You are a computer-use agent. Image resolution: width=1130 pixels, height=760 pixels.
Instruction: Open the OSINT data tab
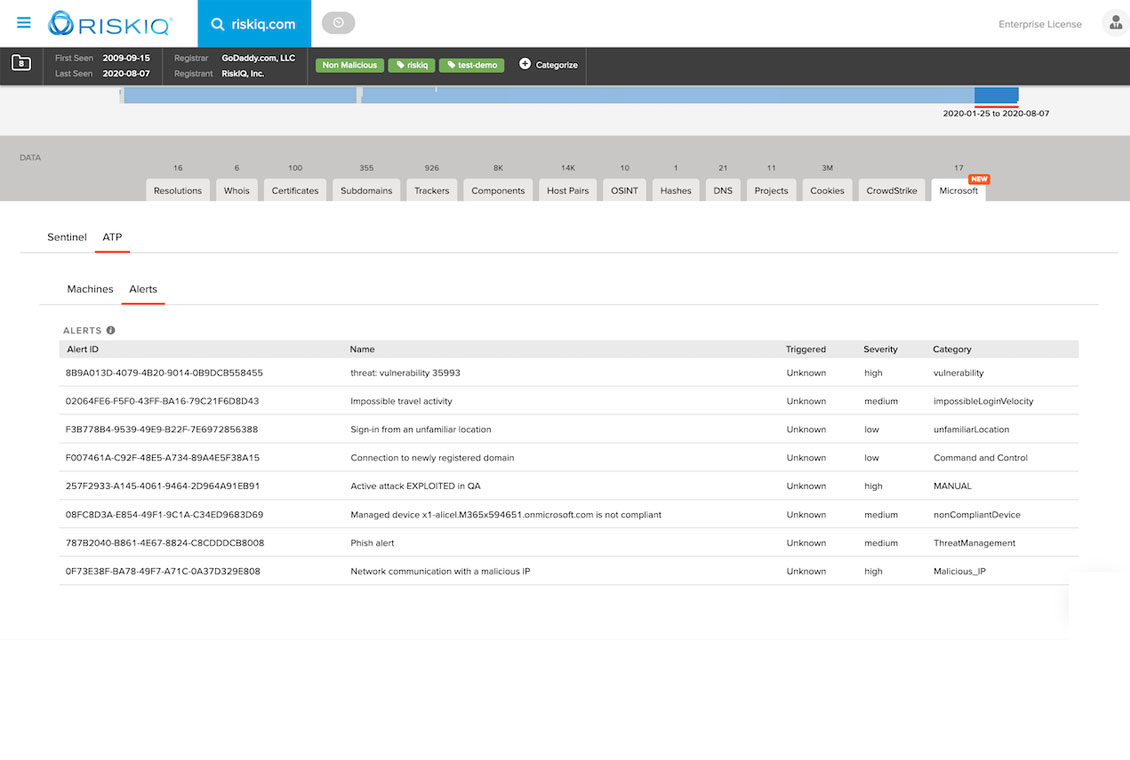tap(624, 190)
